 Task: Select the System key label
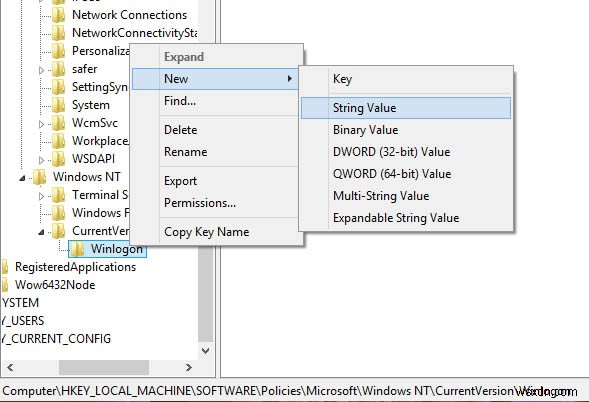point(91,105)
